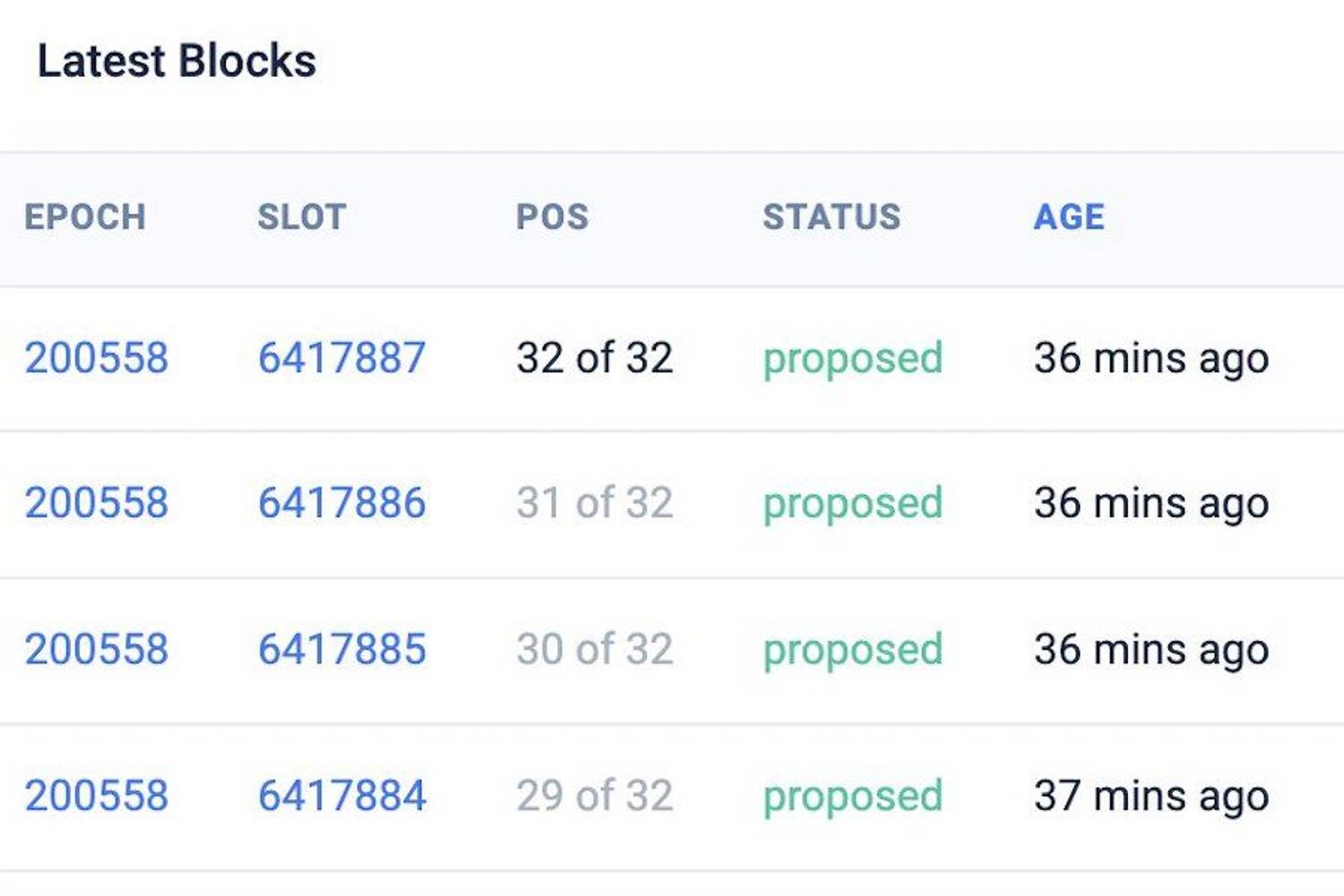Open epoch 200558 in slot 6417887 row
This screenshot has width=1344, height=896.
click(x=96, y=358)
